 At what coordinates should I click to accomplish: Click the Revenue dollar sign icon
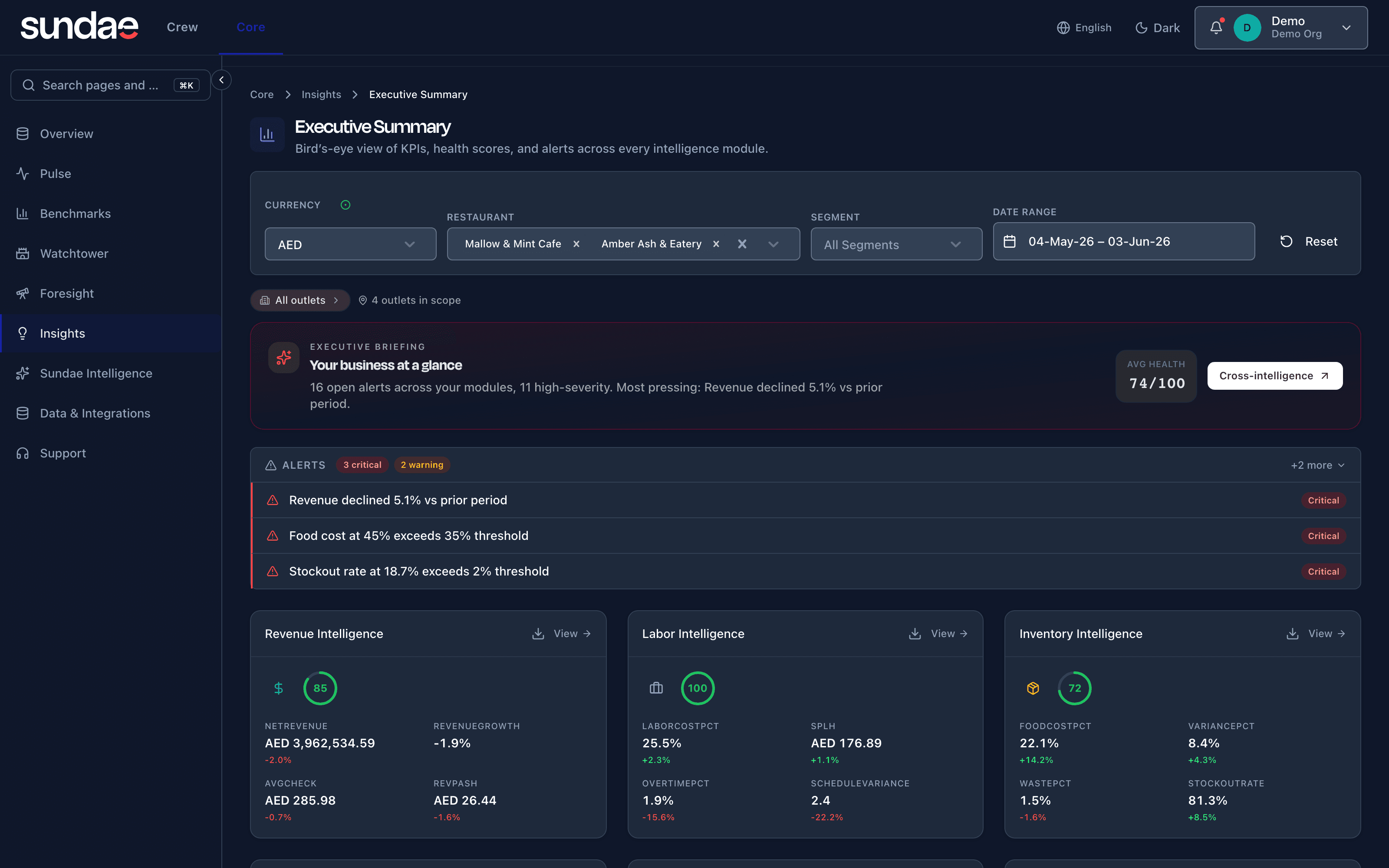(x=278, y=688)
